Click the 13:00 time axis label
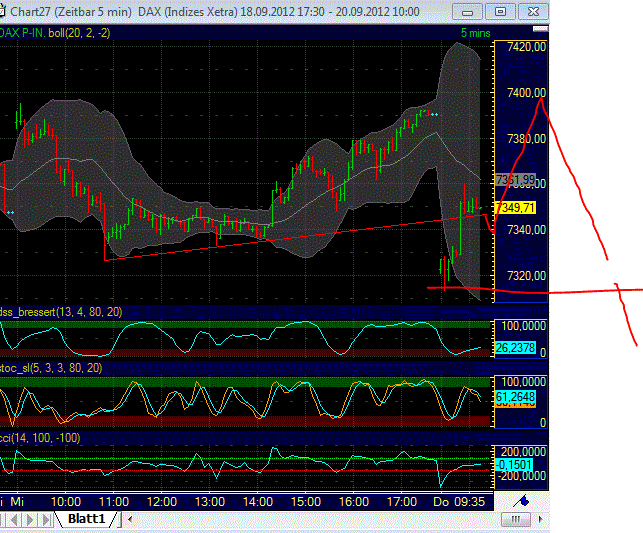The image size is (643, 533). tap(210, 502)
